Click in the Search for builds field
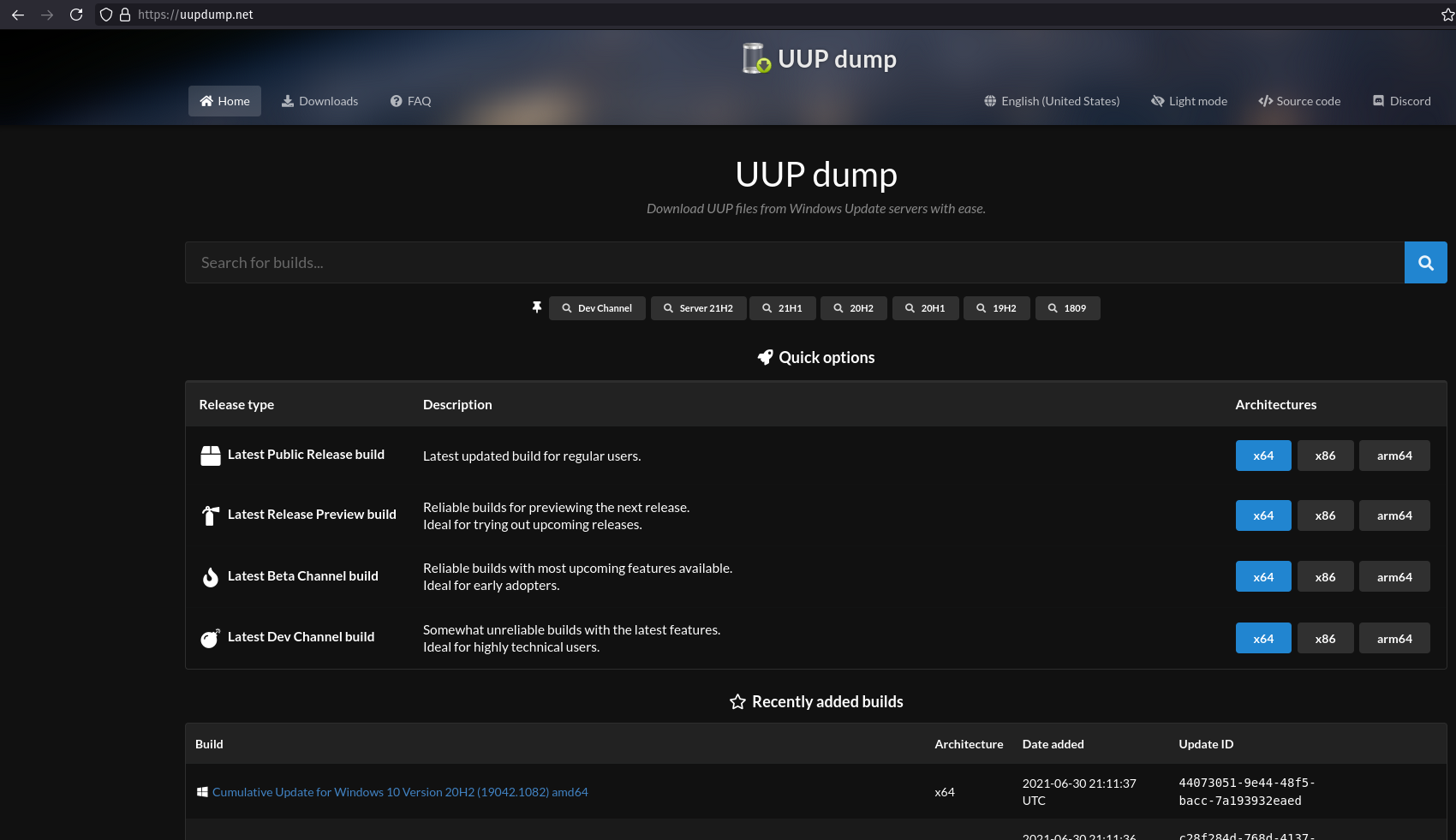The height and width of the screenshot is (840, 1456). pyautogui.click(x=794, y=263)
